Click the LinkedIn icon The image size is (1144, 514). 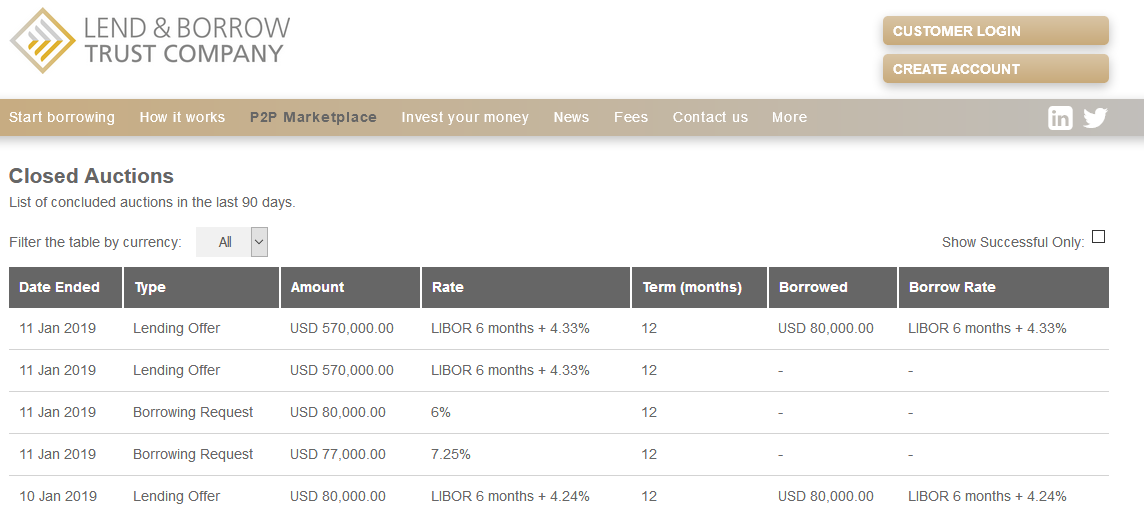coord(1060,118)
